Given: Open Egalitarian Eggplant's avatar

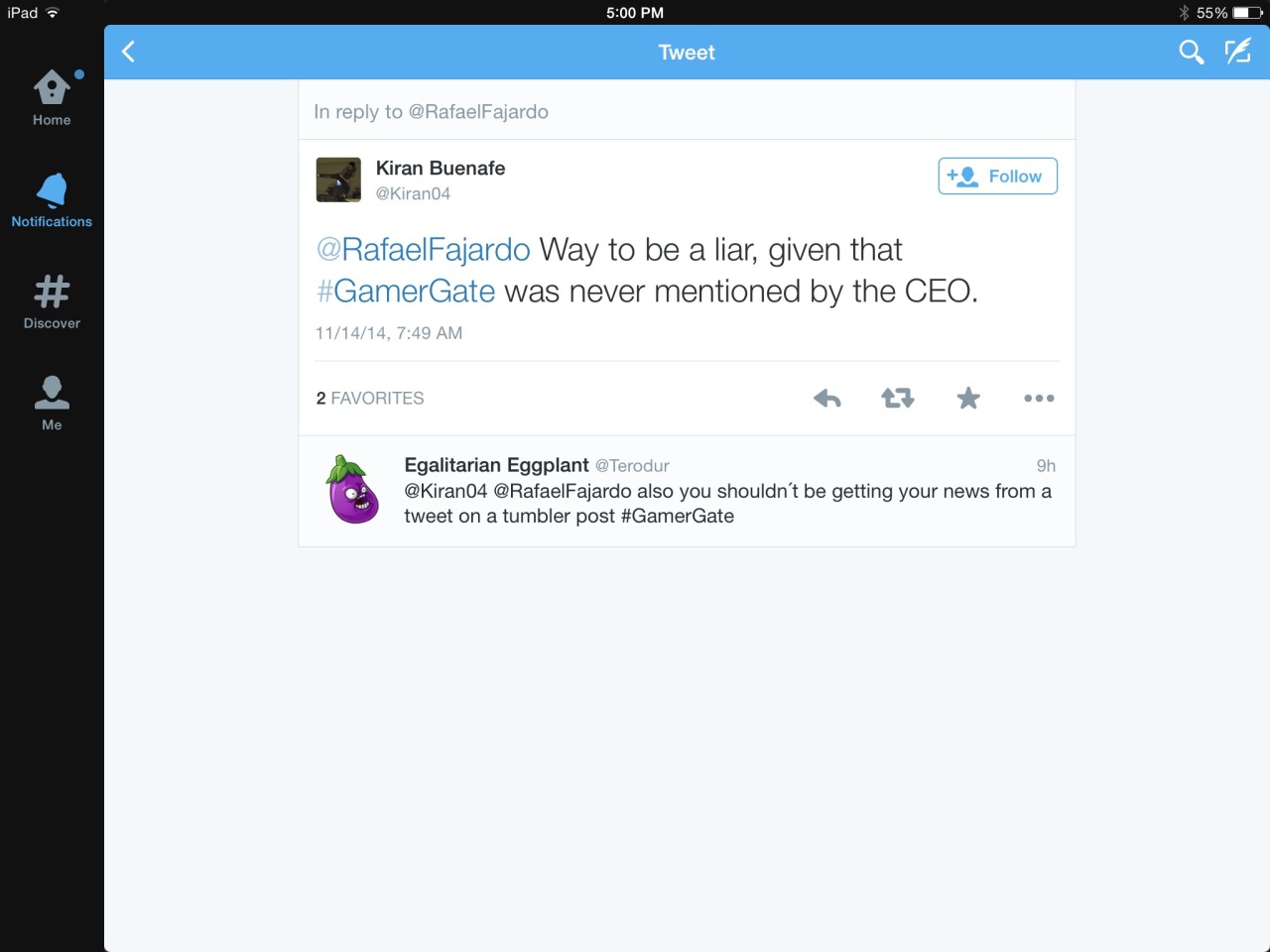Looking at the screenshot, I should coord(352,490).
